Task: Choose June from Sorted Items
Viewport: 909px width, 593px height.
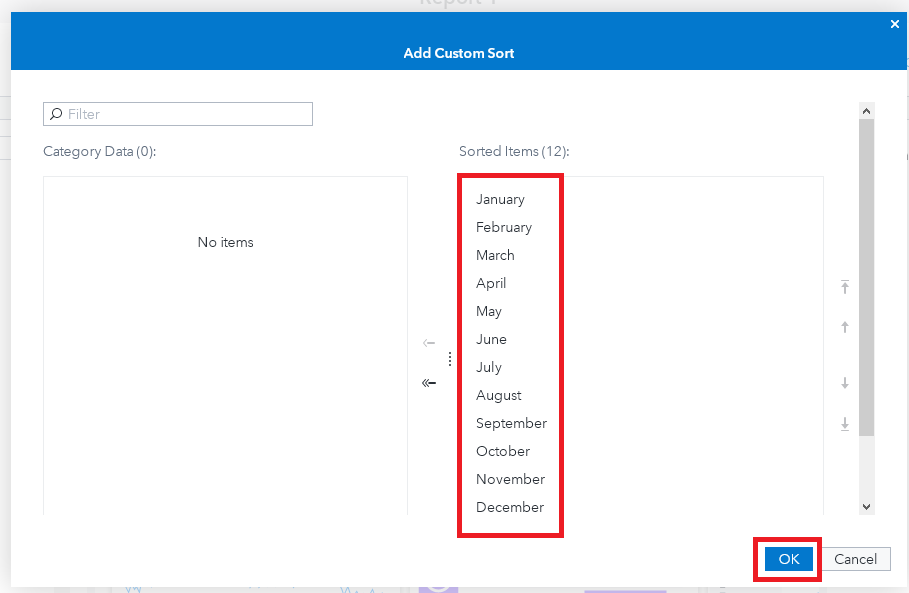Action: pyautogui.click(x=491, y=339)
